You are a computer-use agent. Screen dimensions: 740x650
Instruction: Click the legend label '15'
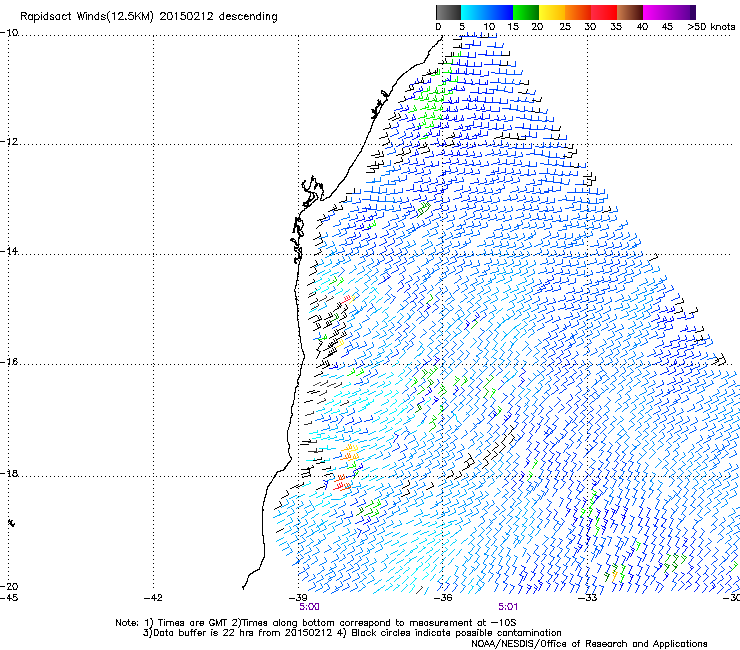513,27
